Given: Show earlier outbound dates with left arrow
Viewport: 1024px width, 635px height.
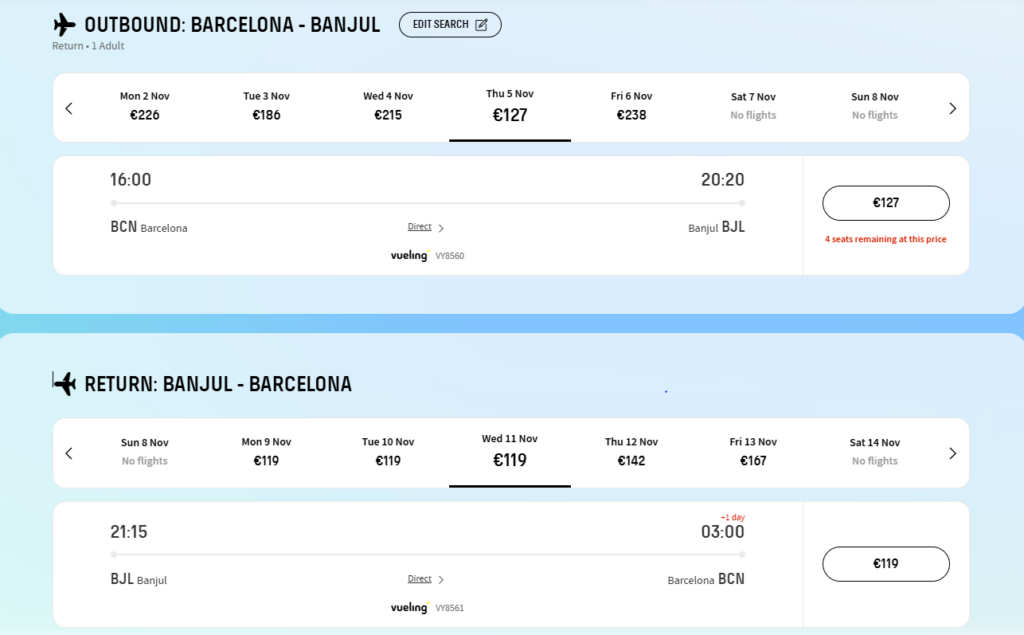Looking at the screenshot, I should [69, 108].
